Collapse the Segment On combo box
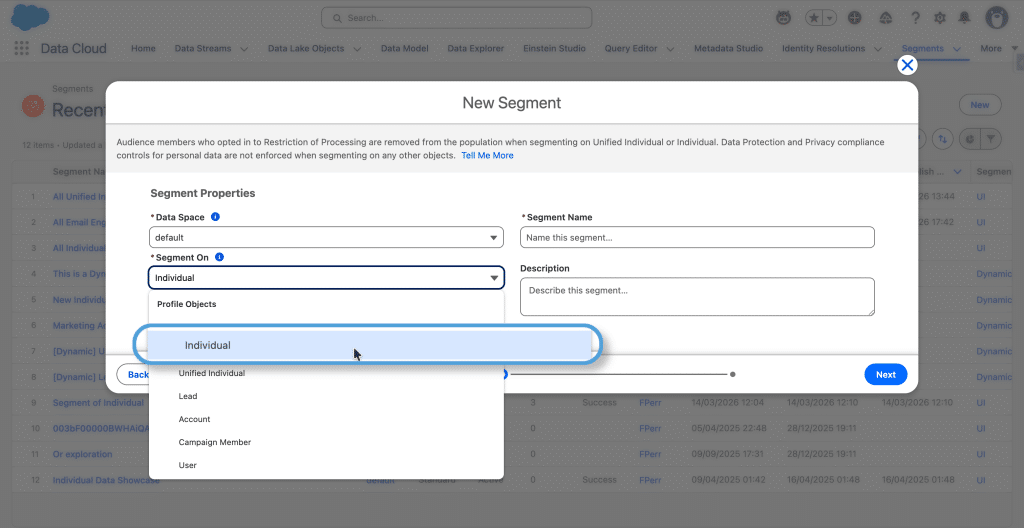Image resolution: width=1024 pixels, height=528 pixels. pyautogui.click(x=326, y=278)
